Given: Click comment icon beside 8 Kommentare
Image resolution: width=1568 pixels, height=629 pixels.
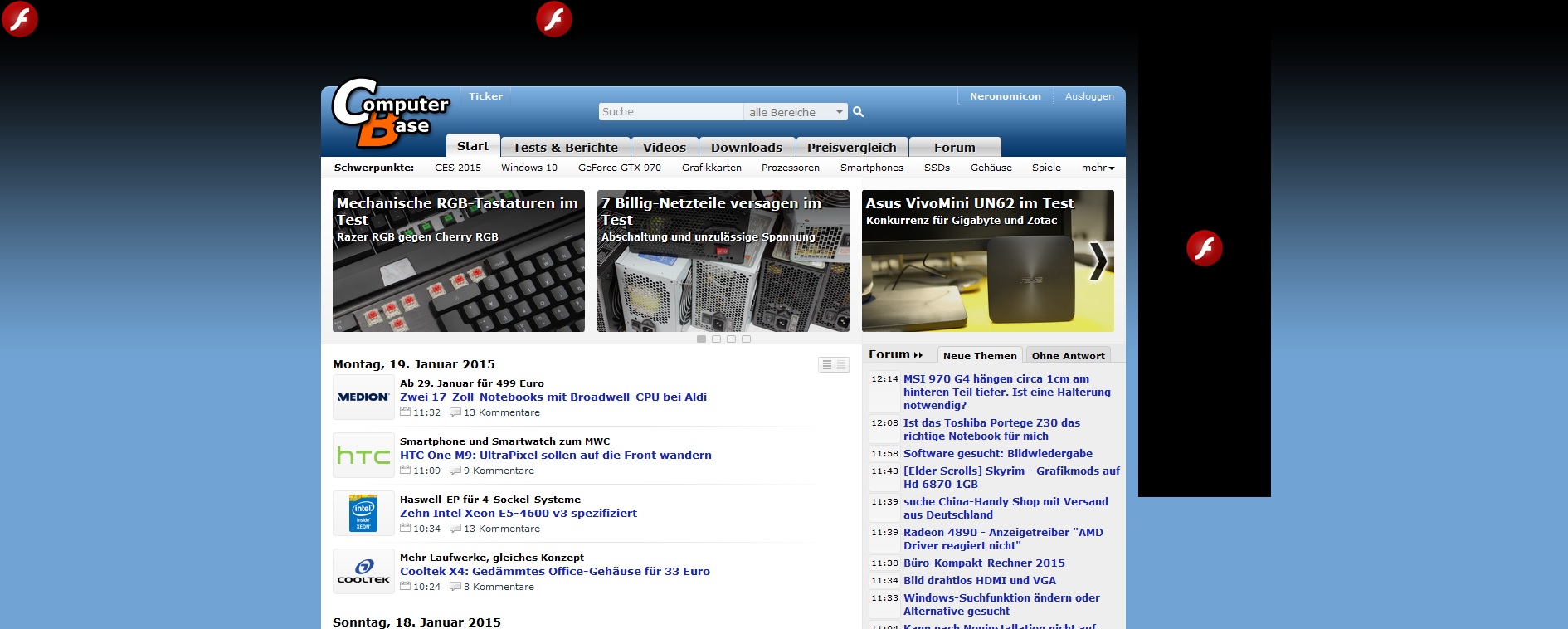Looking at the screenshot, I should (455, 586).
